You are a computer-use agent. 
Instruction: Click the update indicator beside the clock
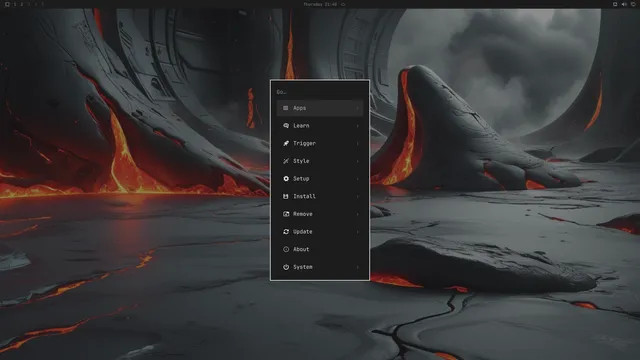point(343,4)
